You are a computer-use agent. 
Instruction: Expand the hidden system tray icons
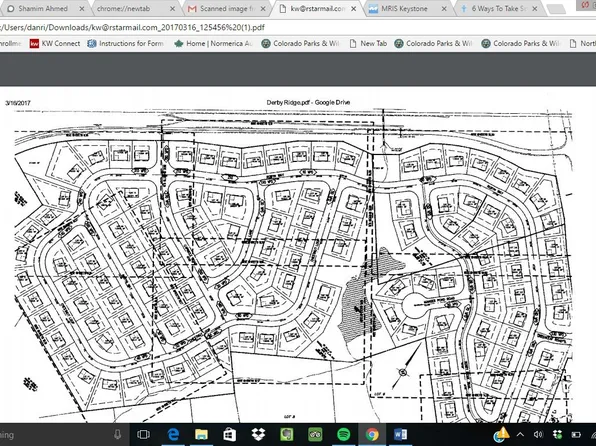[520, 435]
